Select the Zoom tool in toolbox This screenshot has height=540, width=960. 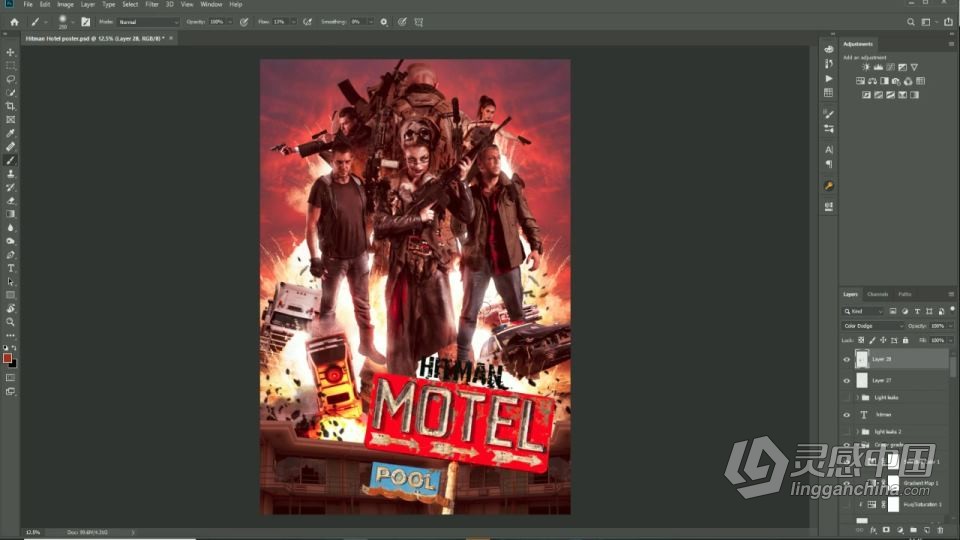click(10, 322)
